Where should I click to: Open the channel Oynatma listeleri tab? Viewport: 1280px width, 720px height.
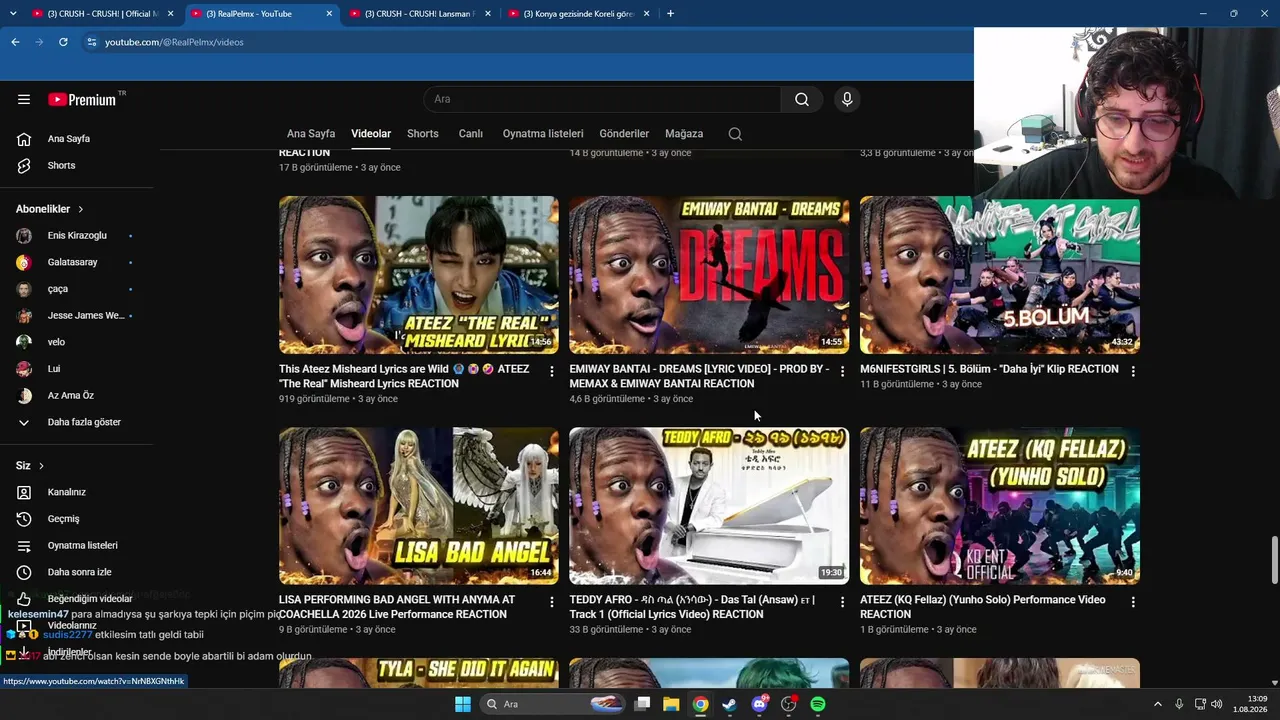tap(543, 134)
